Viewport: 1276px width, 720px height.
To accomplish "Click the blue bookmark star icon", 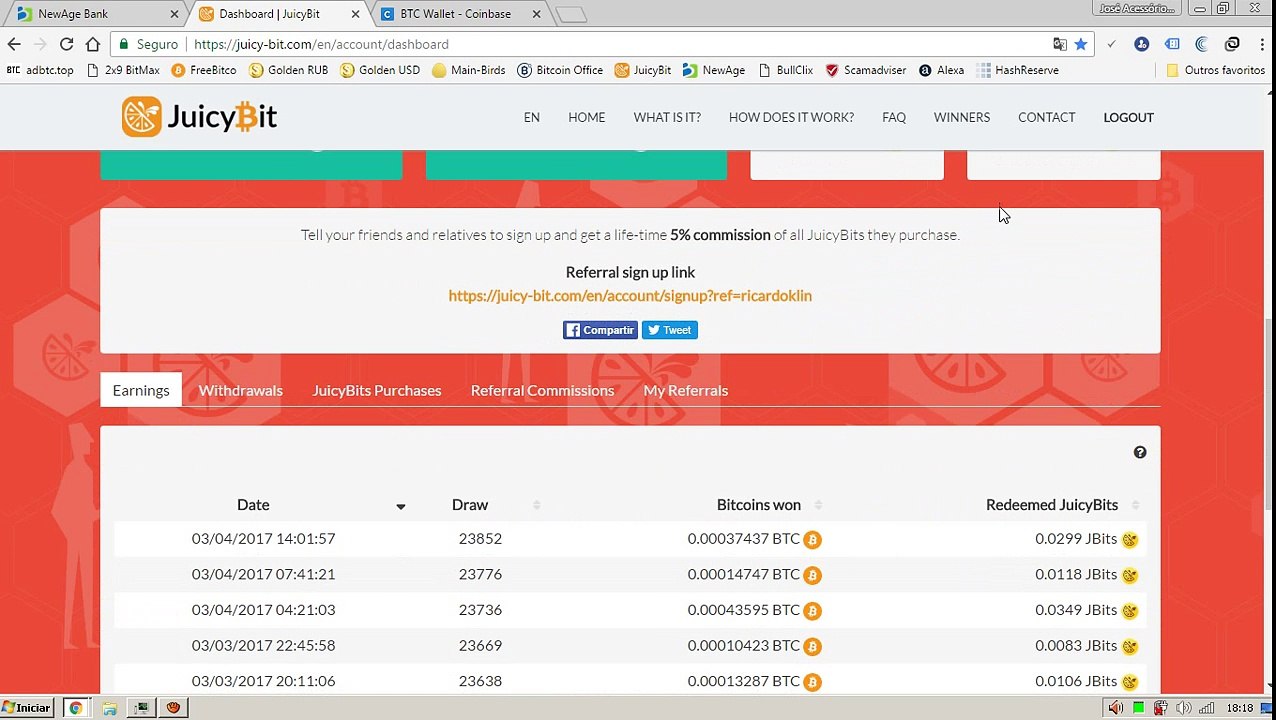I will pyautogui.click(x=1081, y=44).
